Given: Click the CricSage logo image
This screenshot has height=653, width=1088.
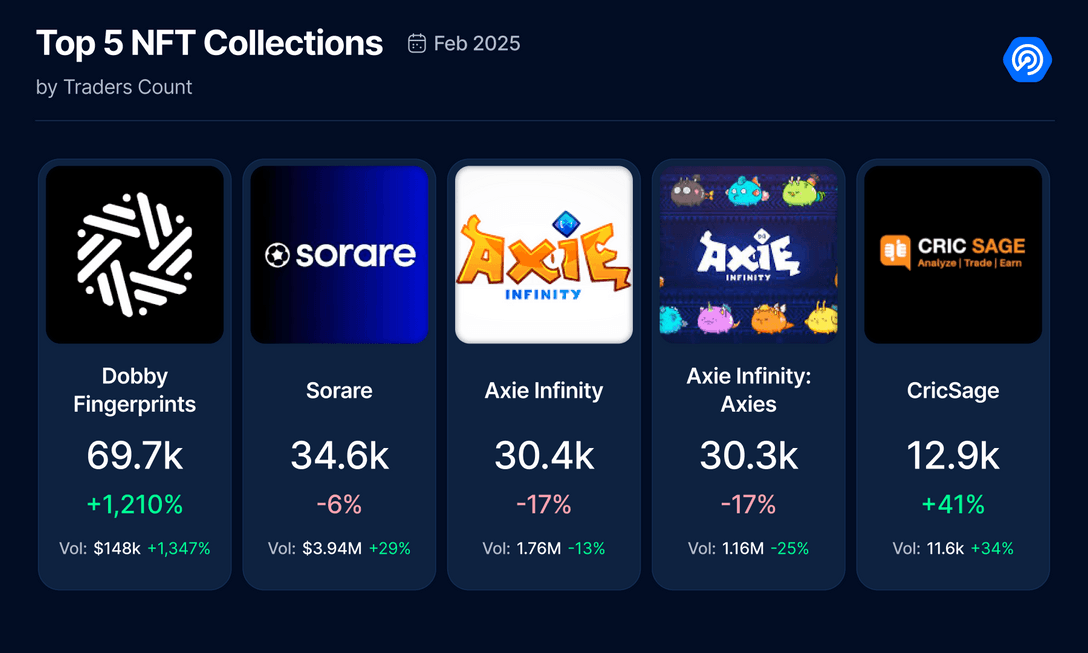Looking at the screenshot, I should tap(953, 254).
